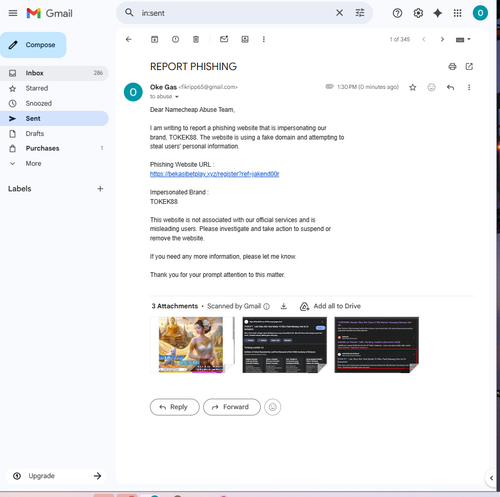Clear the in:sent search with X
500x497 pixels.
pos(339,13)
